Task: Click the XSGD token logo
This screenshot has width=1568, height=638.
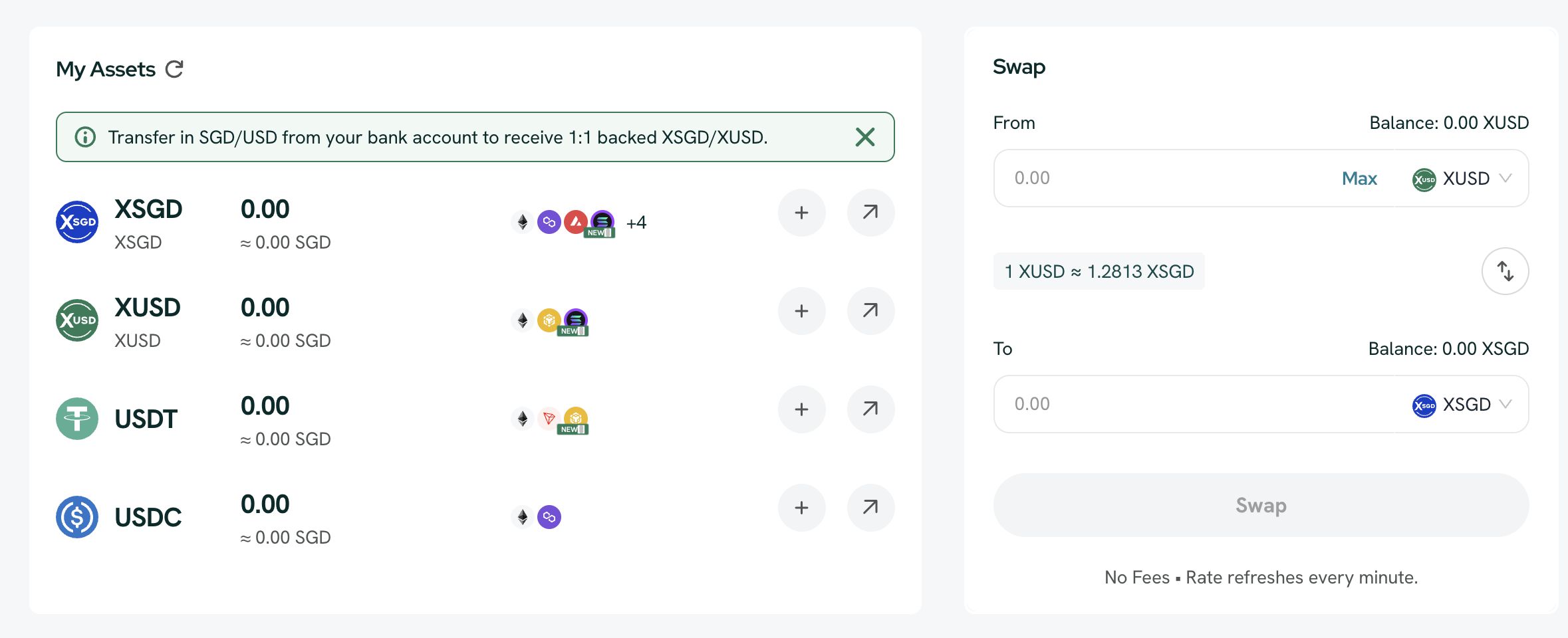Action: click(x=77, y=222)
